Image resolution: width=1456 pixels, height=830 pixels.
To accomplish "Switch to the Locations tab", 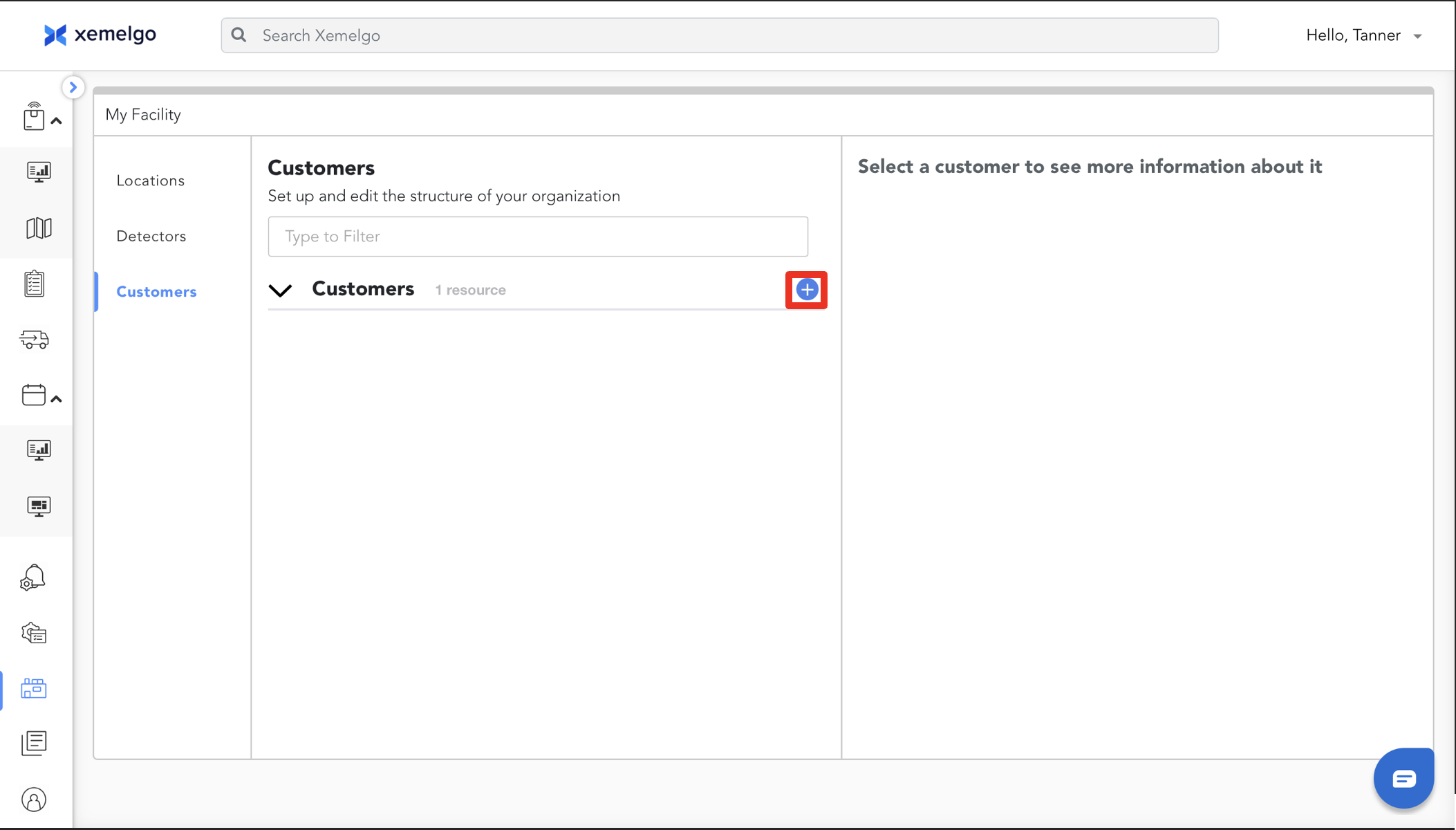I will pos(151,181).
